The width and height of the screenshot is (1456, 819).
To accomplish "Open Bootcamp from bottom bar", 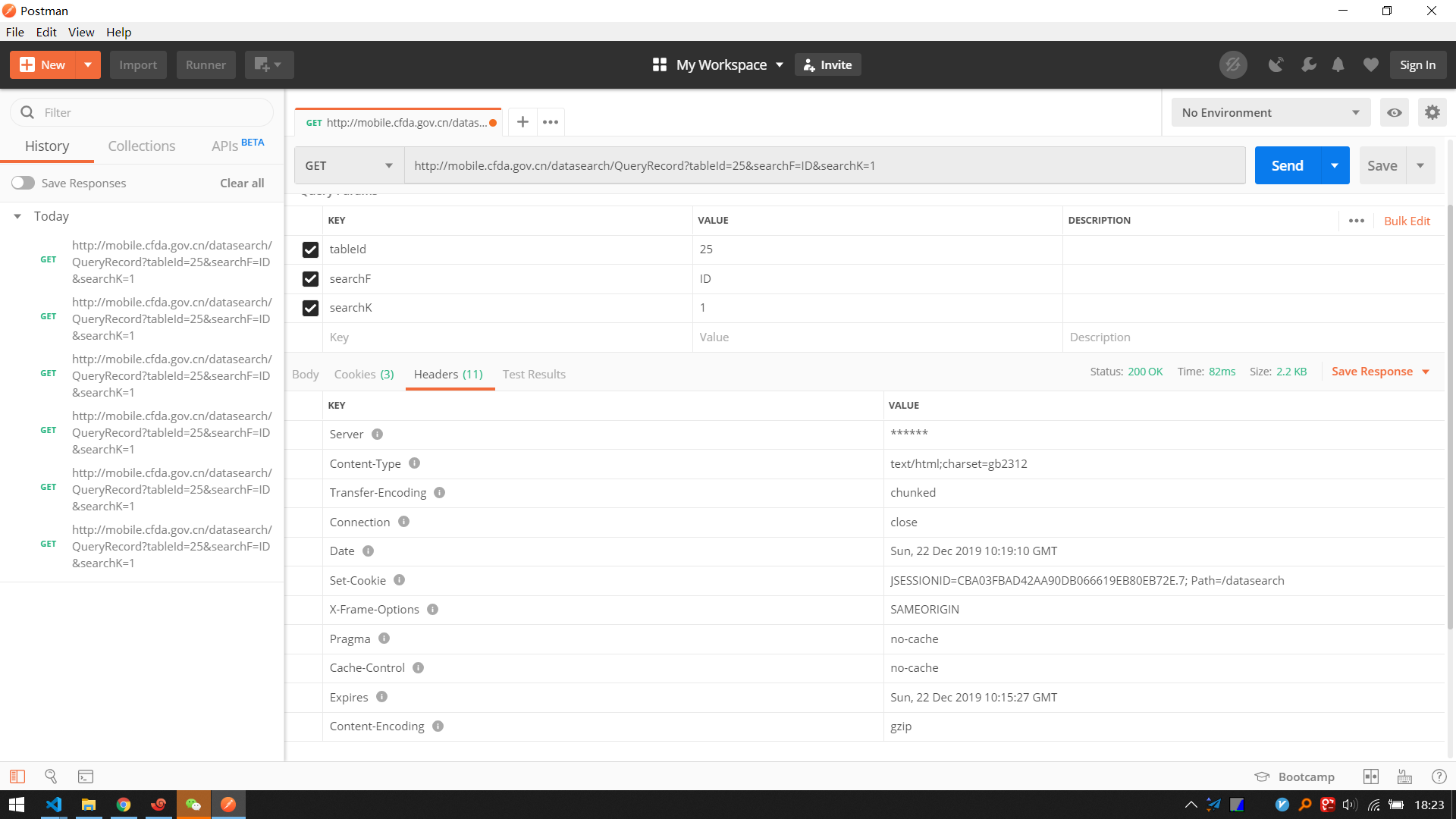I will (1294, 777).
